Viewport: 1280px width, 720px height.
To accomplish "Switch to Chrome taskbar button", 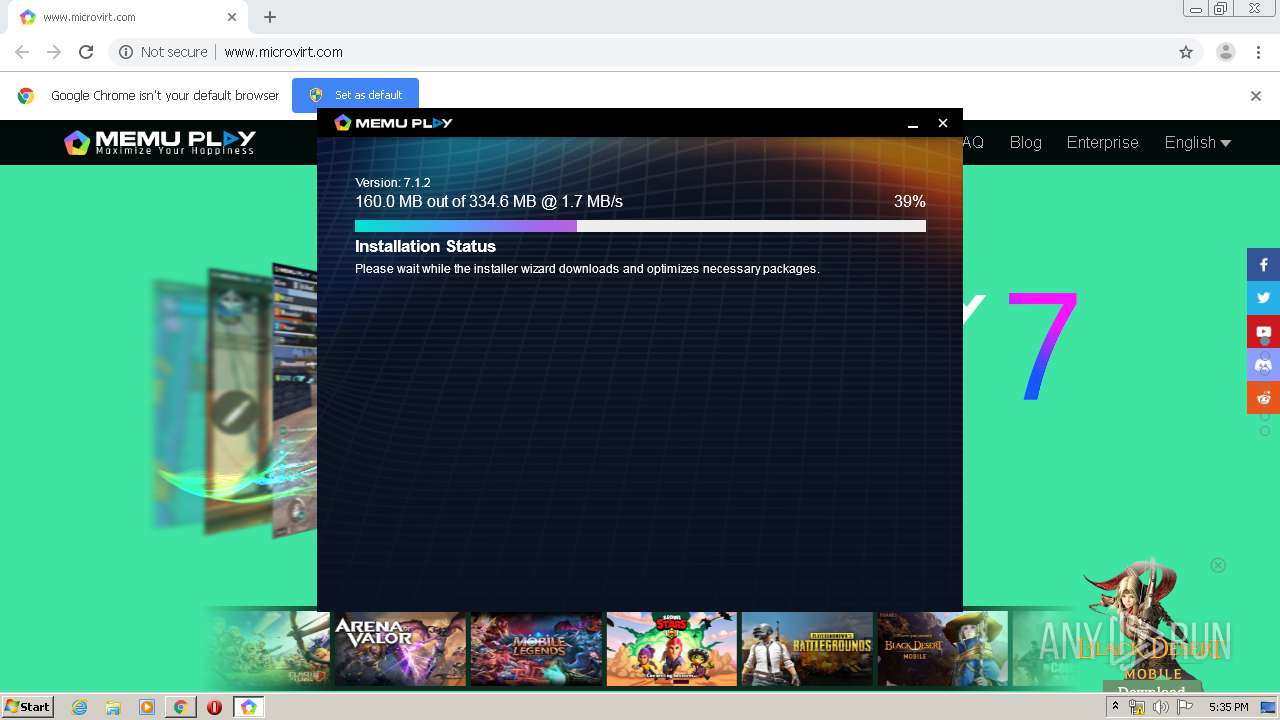I will click(x=180, y=707).
